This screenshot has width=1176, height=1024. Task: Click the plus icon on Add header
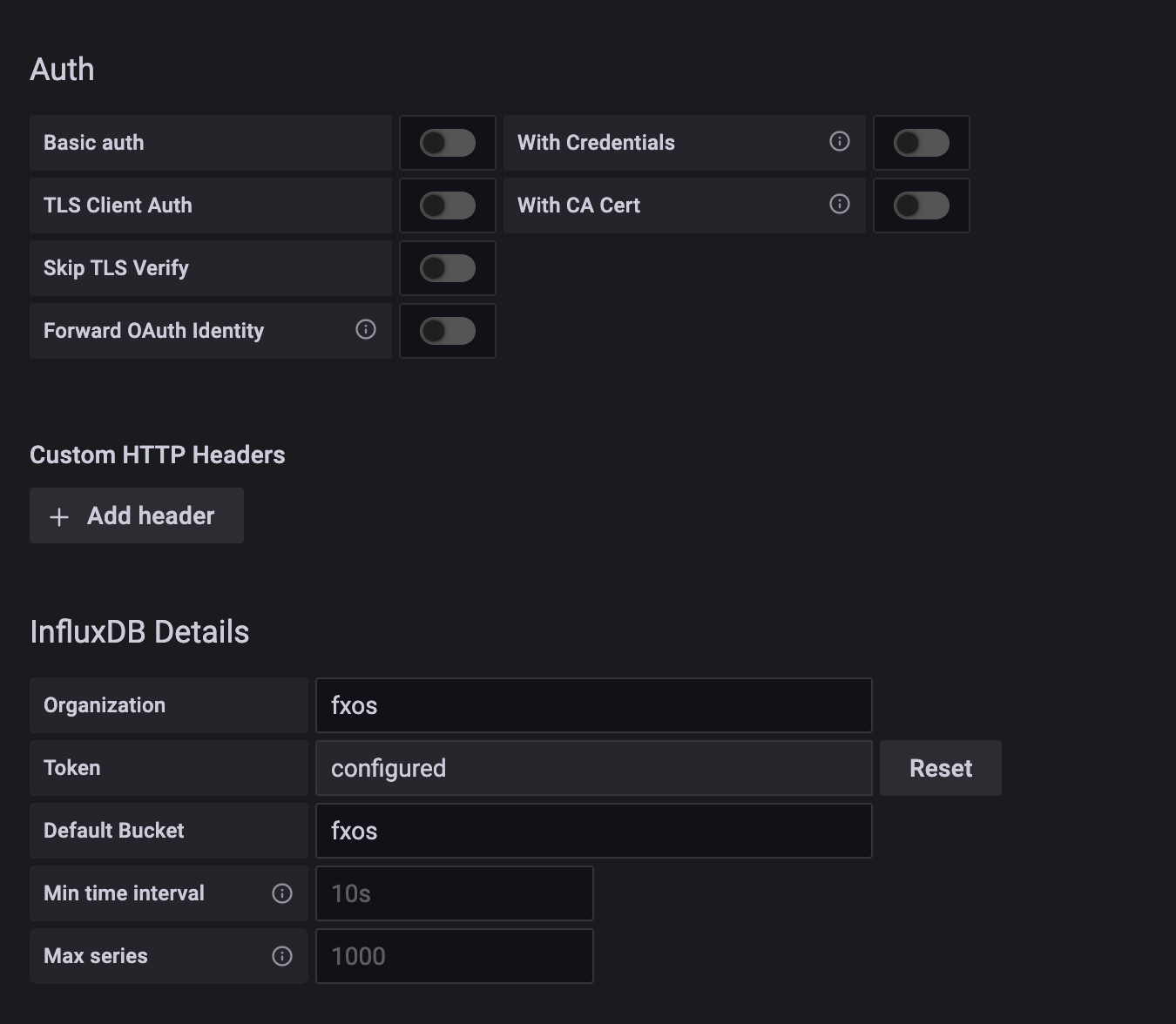coord(58,515)
